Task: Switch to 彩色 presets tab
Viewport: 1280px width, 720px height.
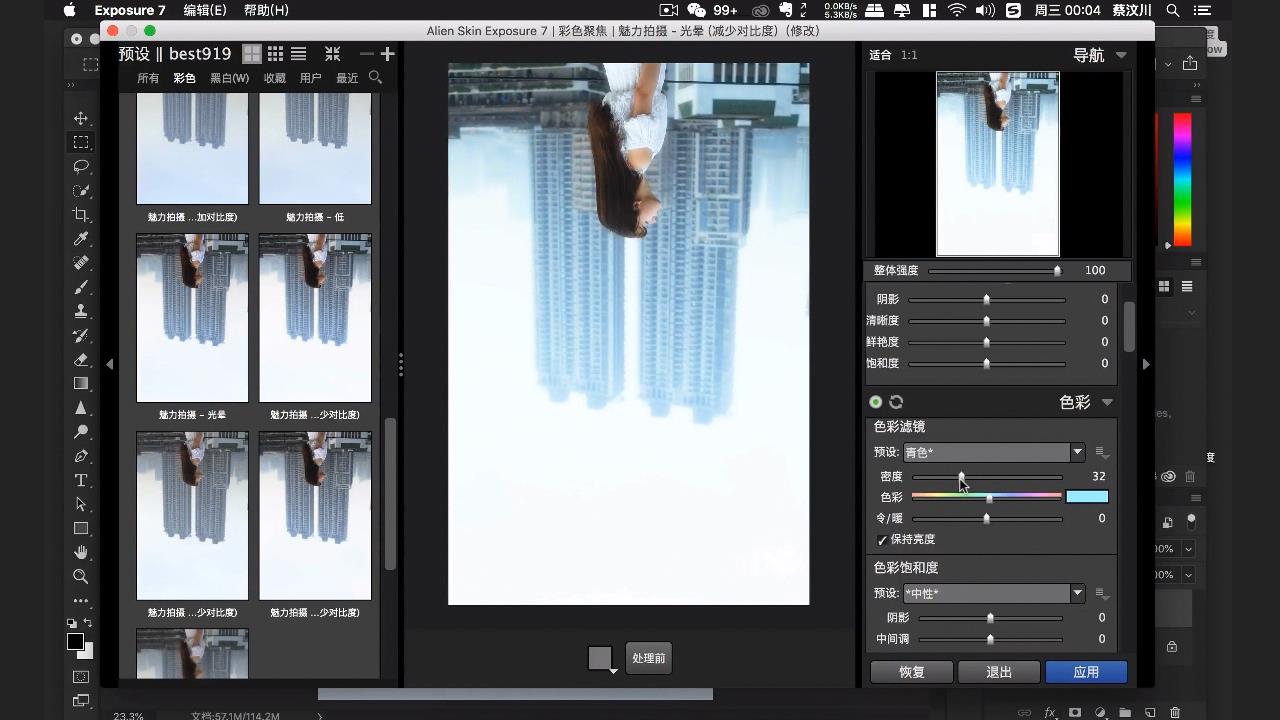Action: pyautogui.click(x=184, y=78)
